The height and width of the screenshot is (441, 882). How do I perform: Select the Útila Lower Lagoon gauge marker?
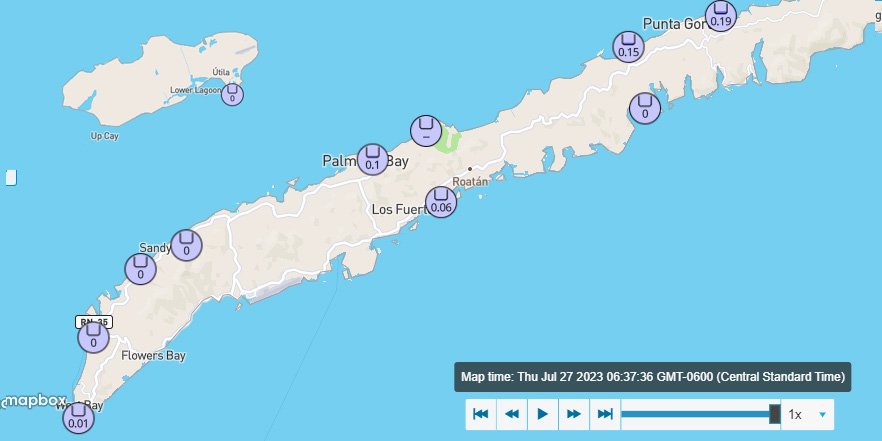pyautogui.click(x=232, y=94)
